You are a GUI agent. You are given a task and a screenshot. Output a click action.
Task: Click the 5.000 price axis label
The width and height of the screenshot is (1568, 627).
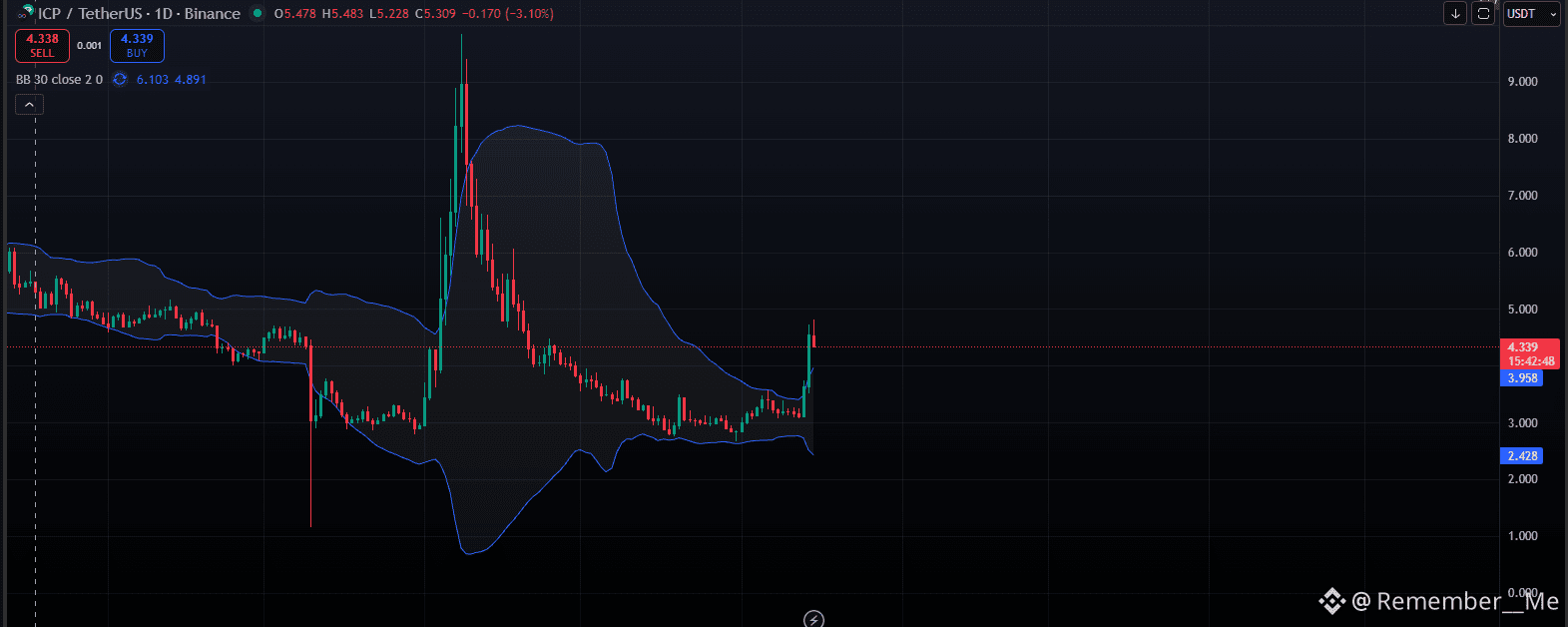coord(1522,310)
